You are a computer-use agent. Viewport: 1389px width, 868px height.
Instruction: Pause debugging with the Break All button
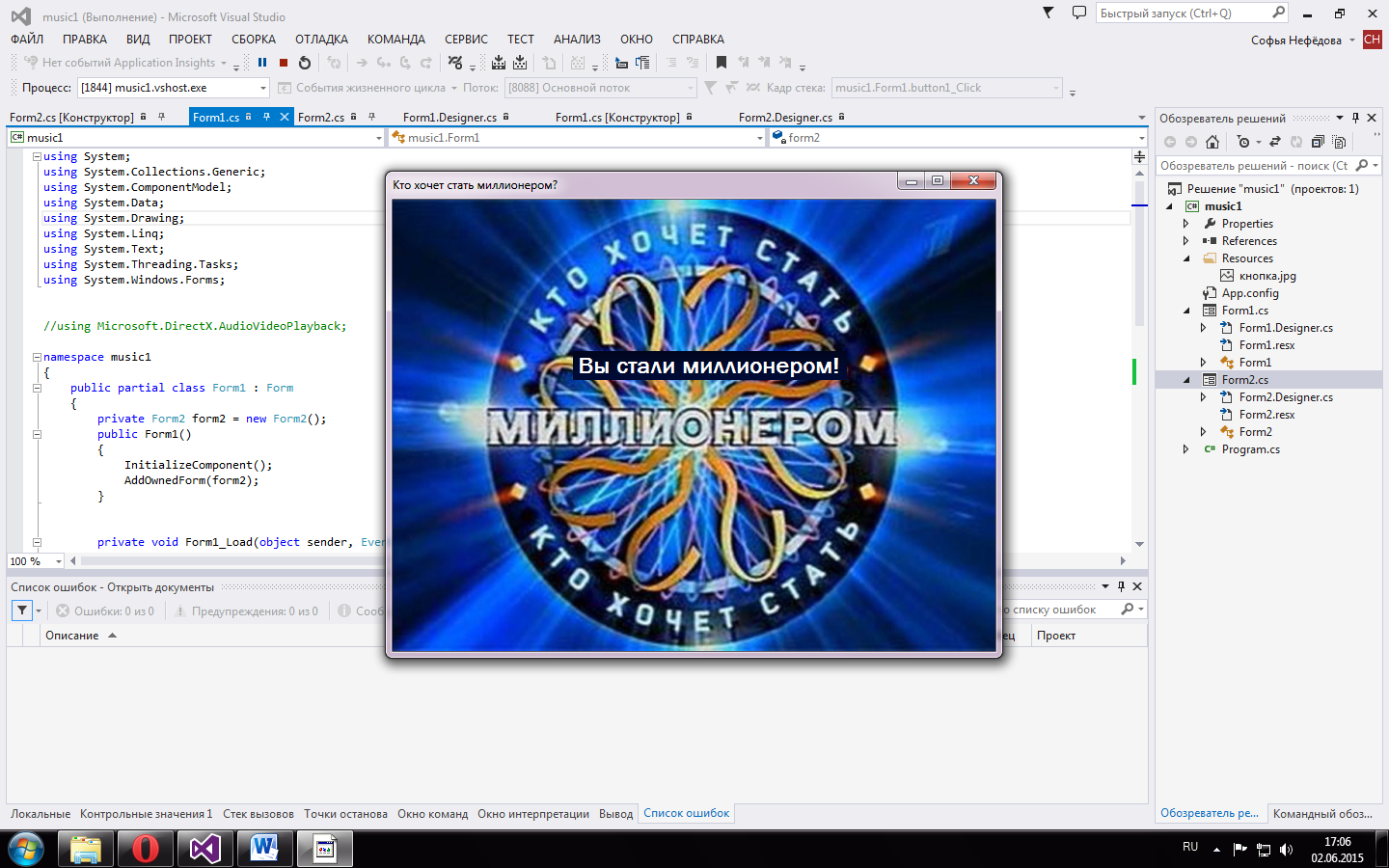pyautogui.click(x=262, y=63)
